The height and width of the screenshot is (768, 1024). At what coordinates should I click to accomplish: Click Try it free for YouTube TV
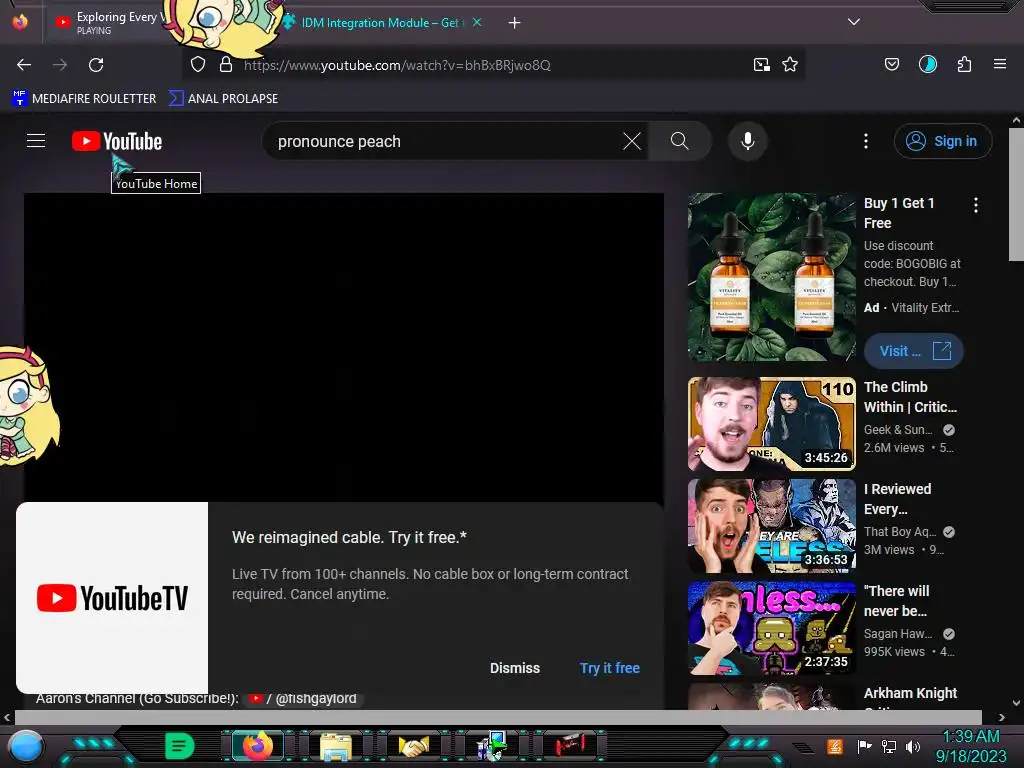pyautogui.click(x=609, y=668)
